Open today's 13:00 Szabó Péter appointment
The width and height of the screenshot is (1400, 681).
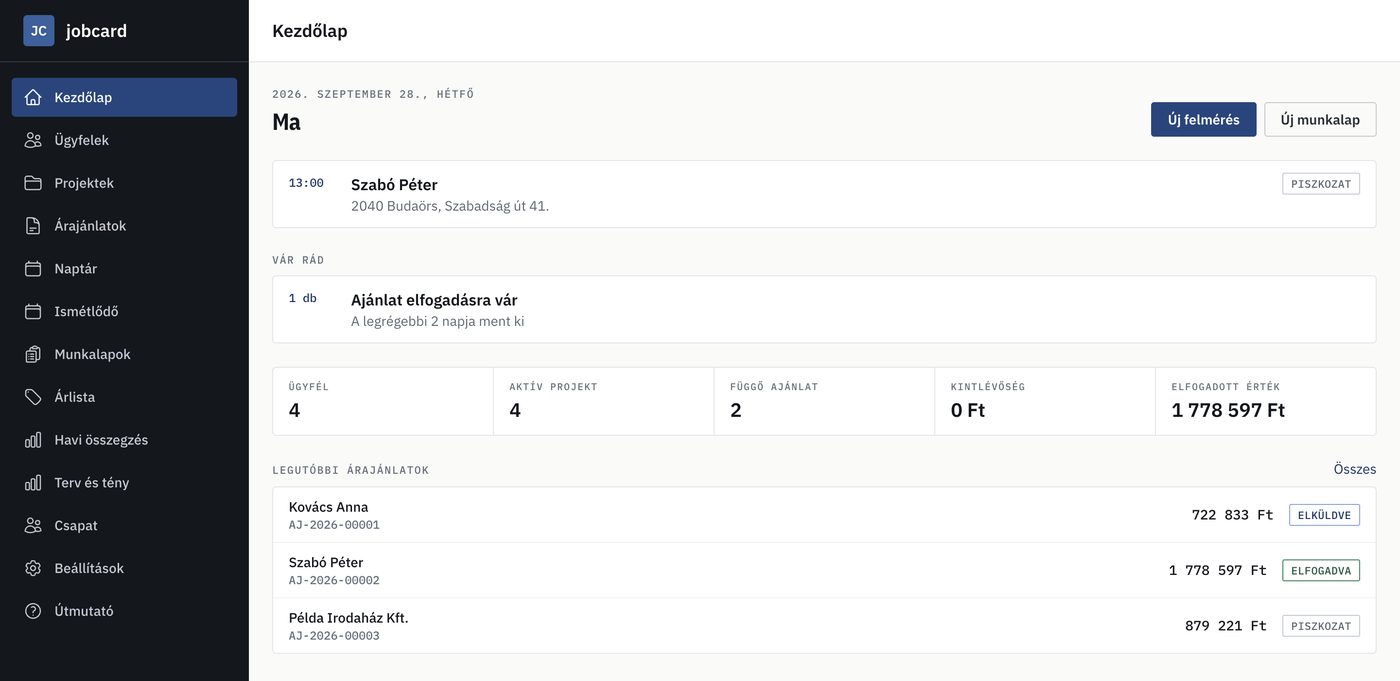[824, 194]
